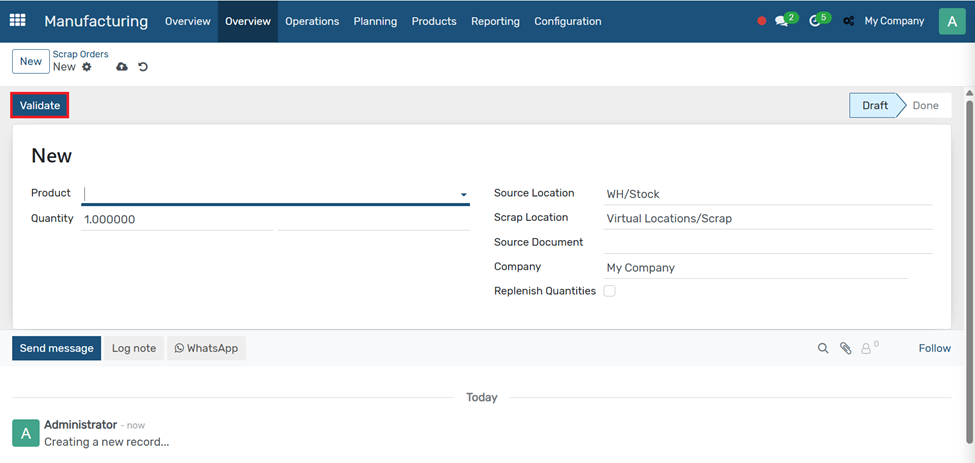The width and height of the screenshot is (975, 463).
Task: Click the debug tools icon near My Company
Action: pos(848,21)
